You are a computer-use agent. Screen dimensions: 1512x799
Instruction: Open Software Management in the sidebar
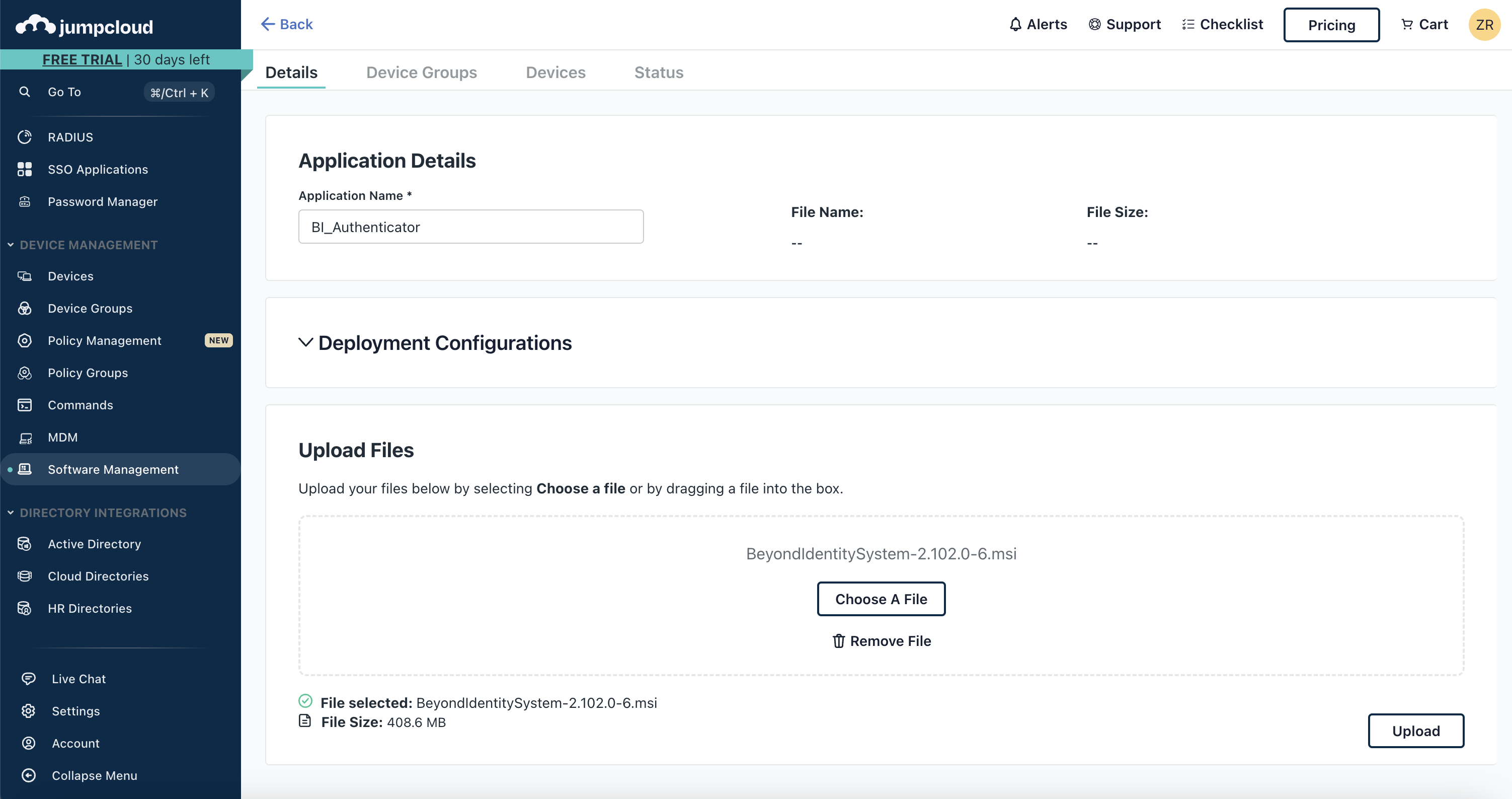pos(120,469)
